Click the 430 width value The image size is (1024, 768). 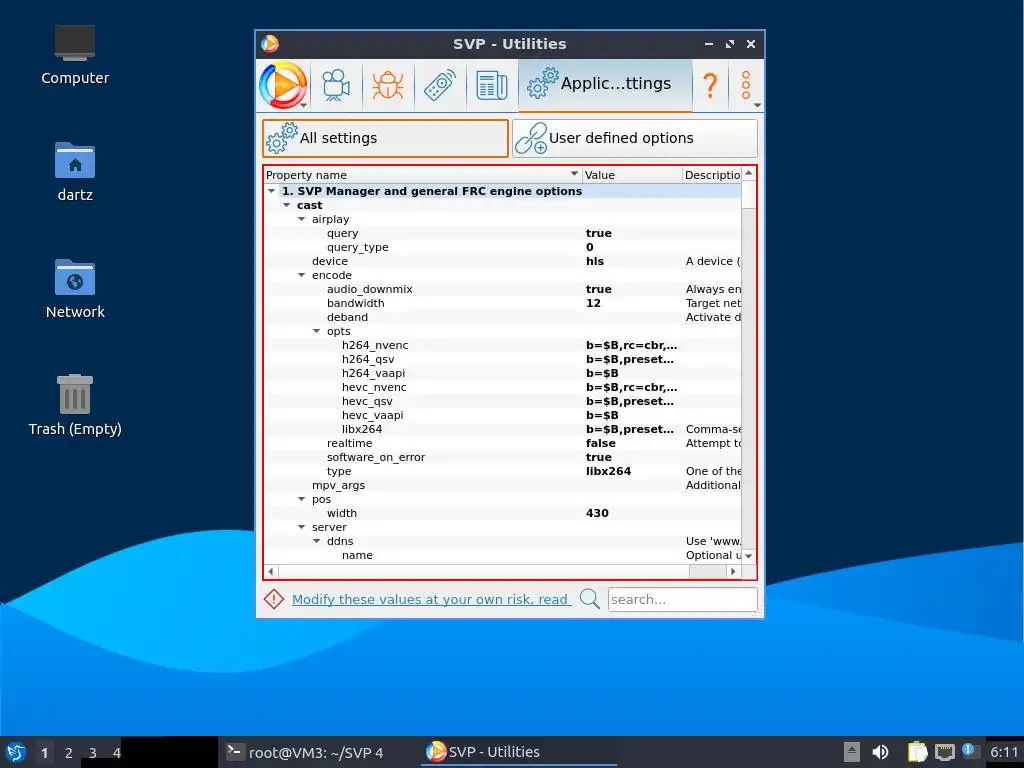[x=597, y=513]
